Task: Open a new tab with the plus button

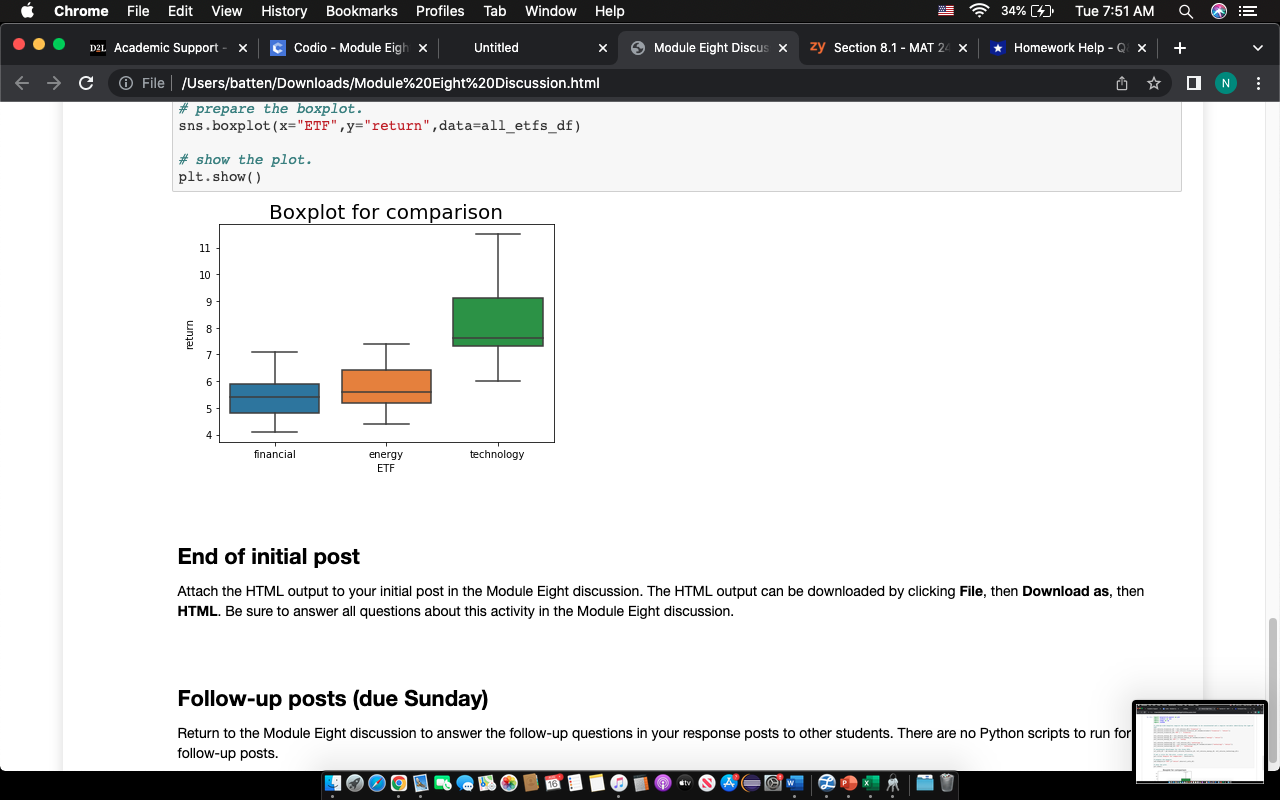Action: tap(1180, 47)
